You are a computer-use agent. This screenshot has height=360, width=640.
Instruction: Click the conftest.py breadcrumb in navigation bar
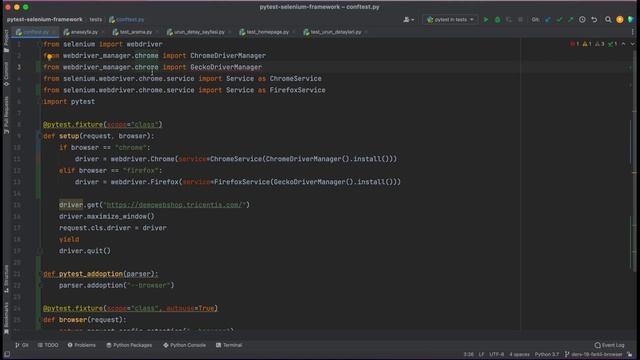tap(127, 20)
